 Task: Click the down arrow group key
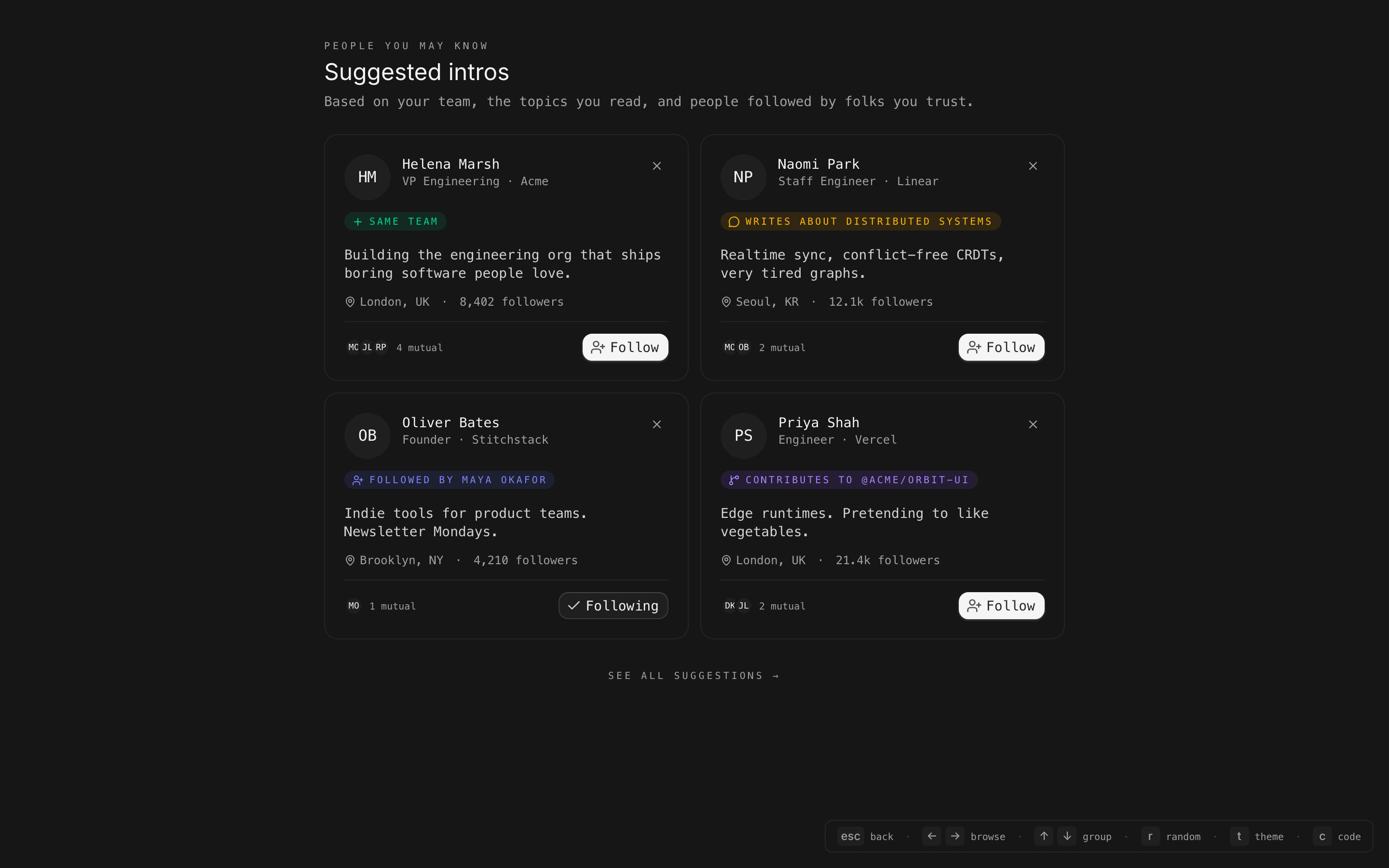pos(1067,837)
